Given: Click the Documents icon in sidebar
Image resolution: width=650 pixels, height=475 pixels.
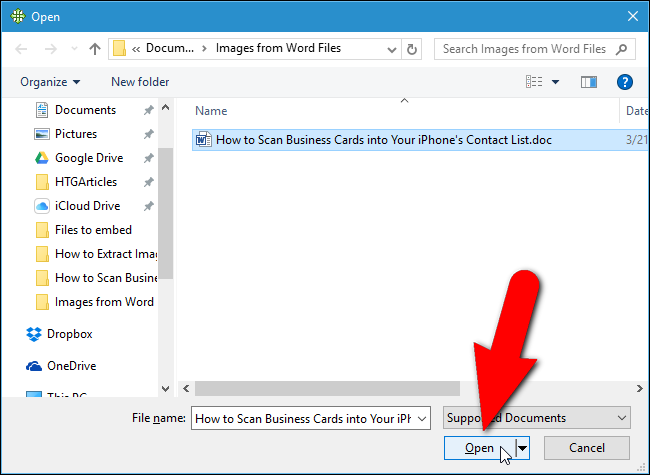Looking at the screenshot, I should [41, 110].
